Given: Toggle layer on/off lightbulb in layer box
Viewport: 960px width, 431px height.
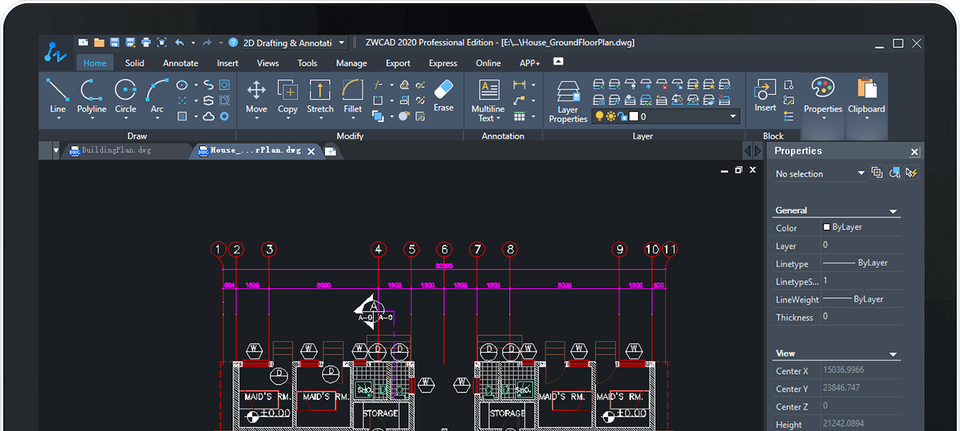Looking at the screenshot, I should [599, 116].
